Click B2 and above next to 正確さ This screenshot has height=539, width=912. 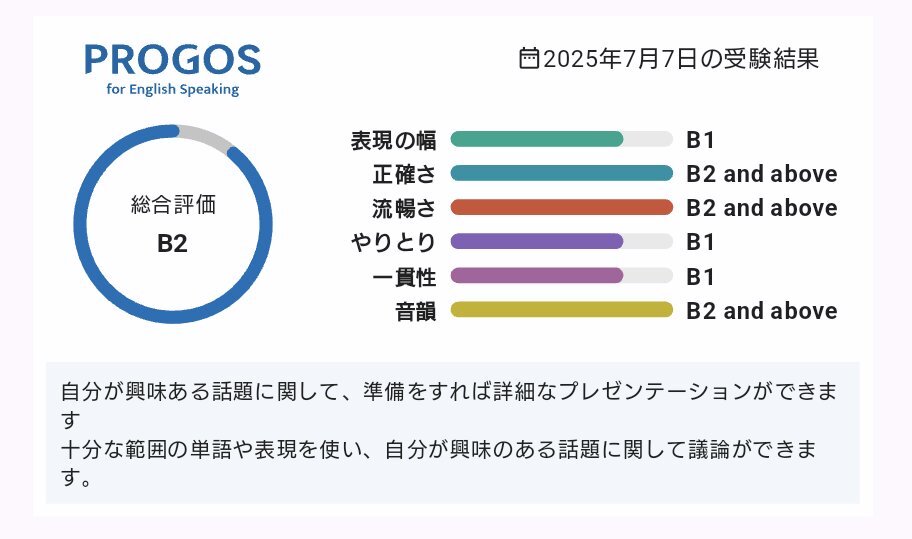pyautogui.click(x=762, y=174)
